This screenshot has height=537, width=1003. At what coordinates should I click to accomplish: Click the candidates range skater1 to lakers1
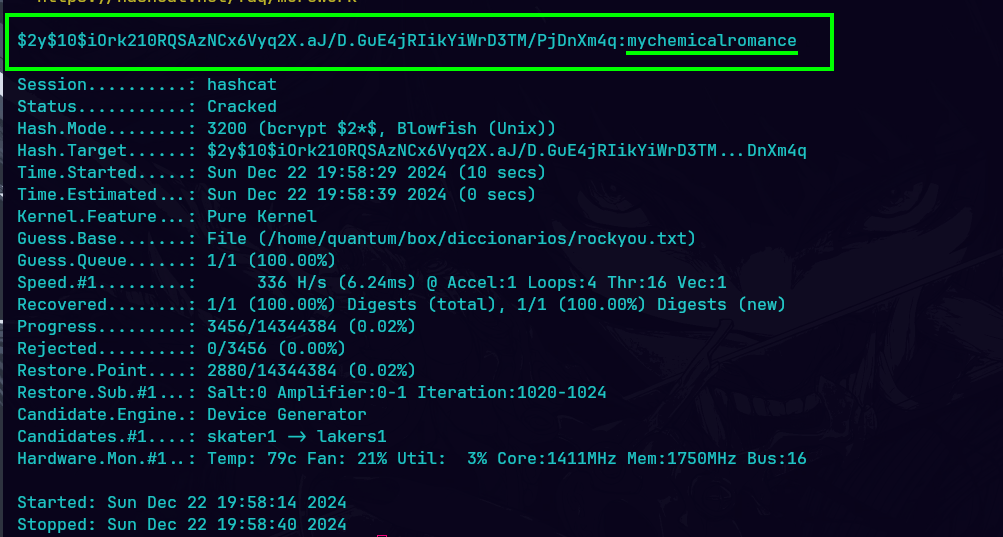pyautogui.click(x=296, y=436)
